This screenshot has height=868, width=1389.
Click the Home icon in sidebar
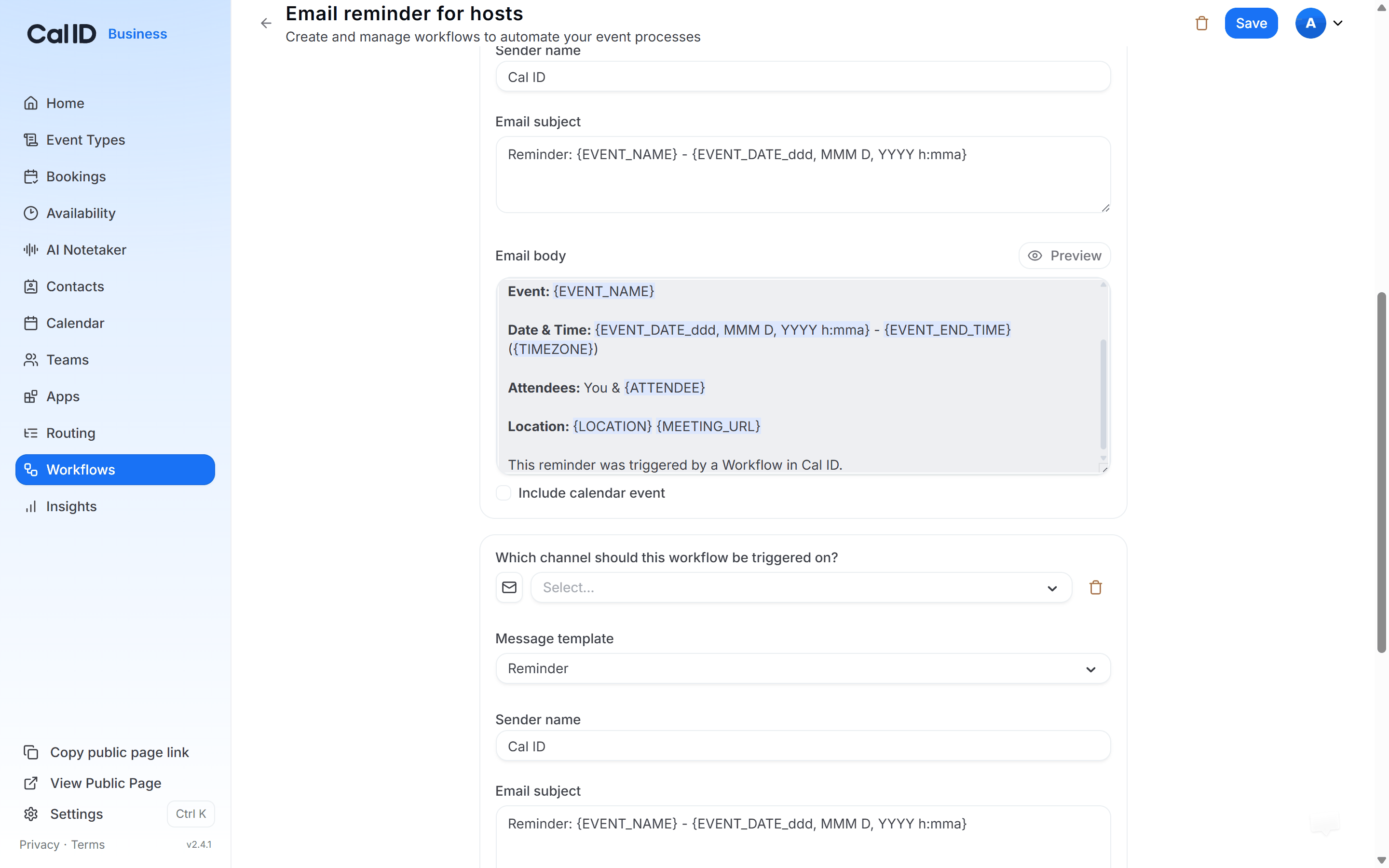click(31, 103)
